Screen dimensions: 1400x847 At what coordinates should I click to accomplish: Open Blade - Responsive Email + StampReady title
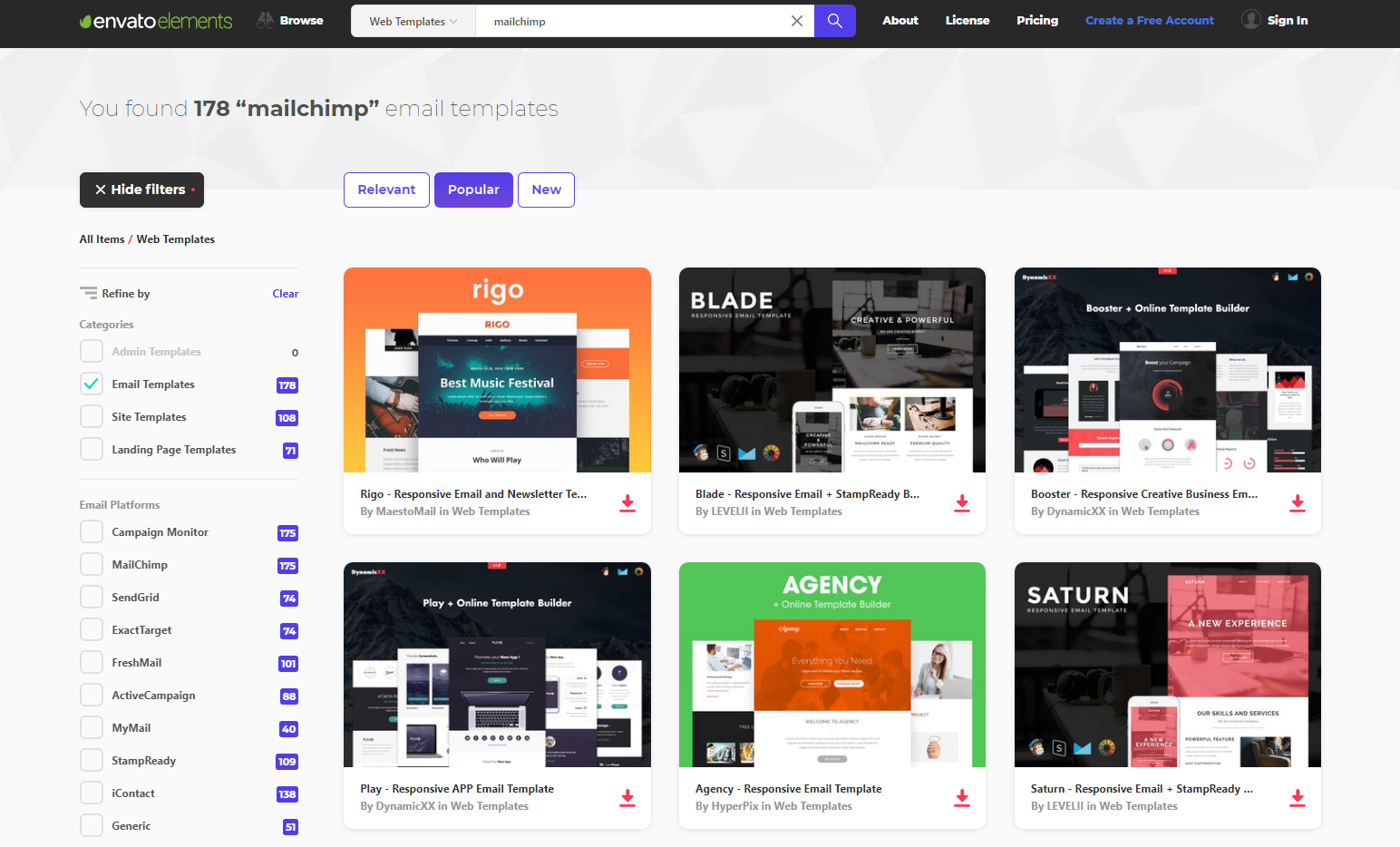tap(807, 494)
